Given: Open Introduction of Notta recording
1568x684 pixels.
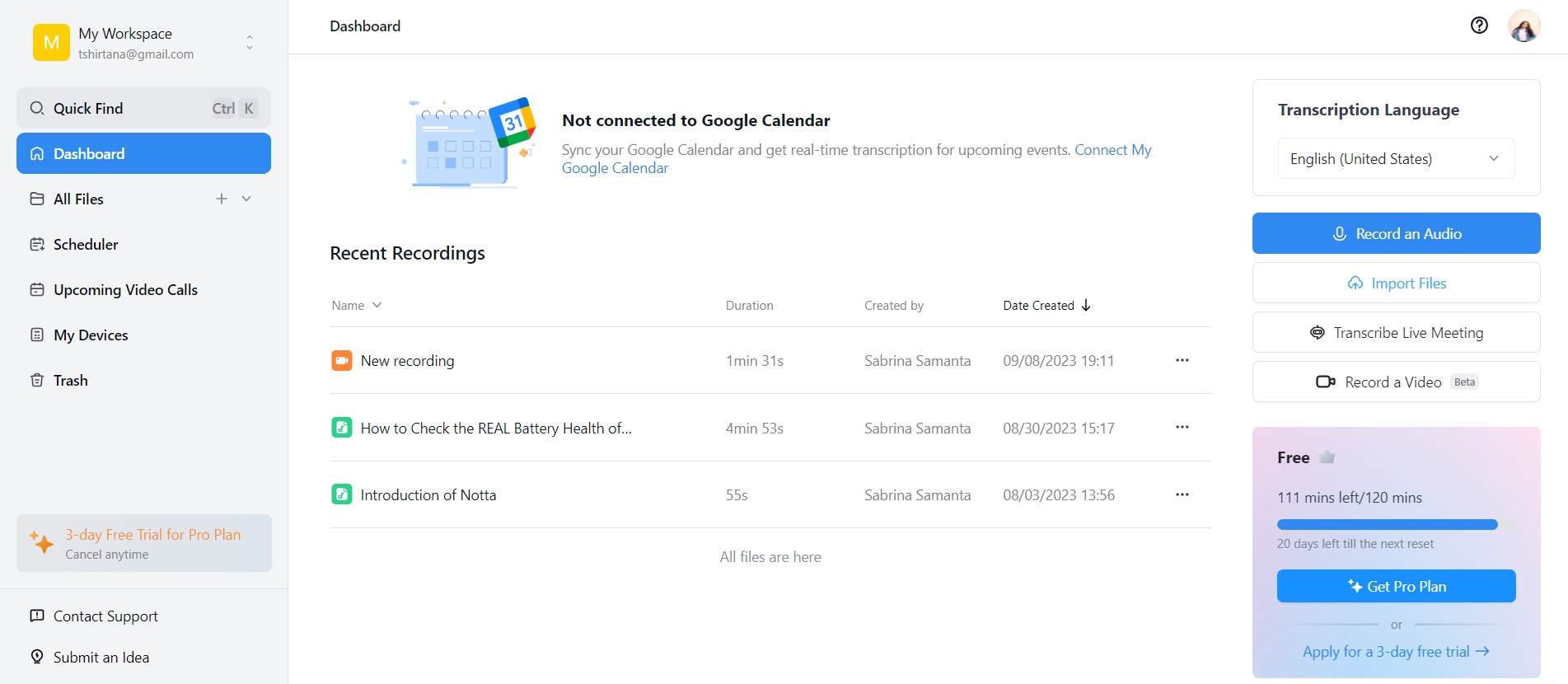Looking at the screenshot, I should click(428, 494).
